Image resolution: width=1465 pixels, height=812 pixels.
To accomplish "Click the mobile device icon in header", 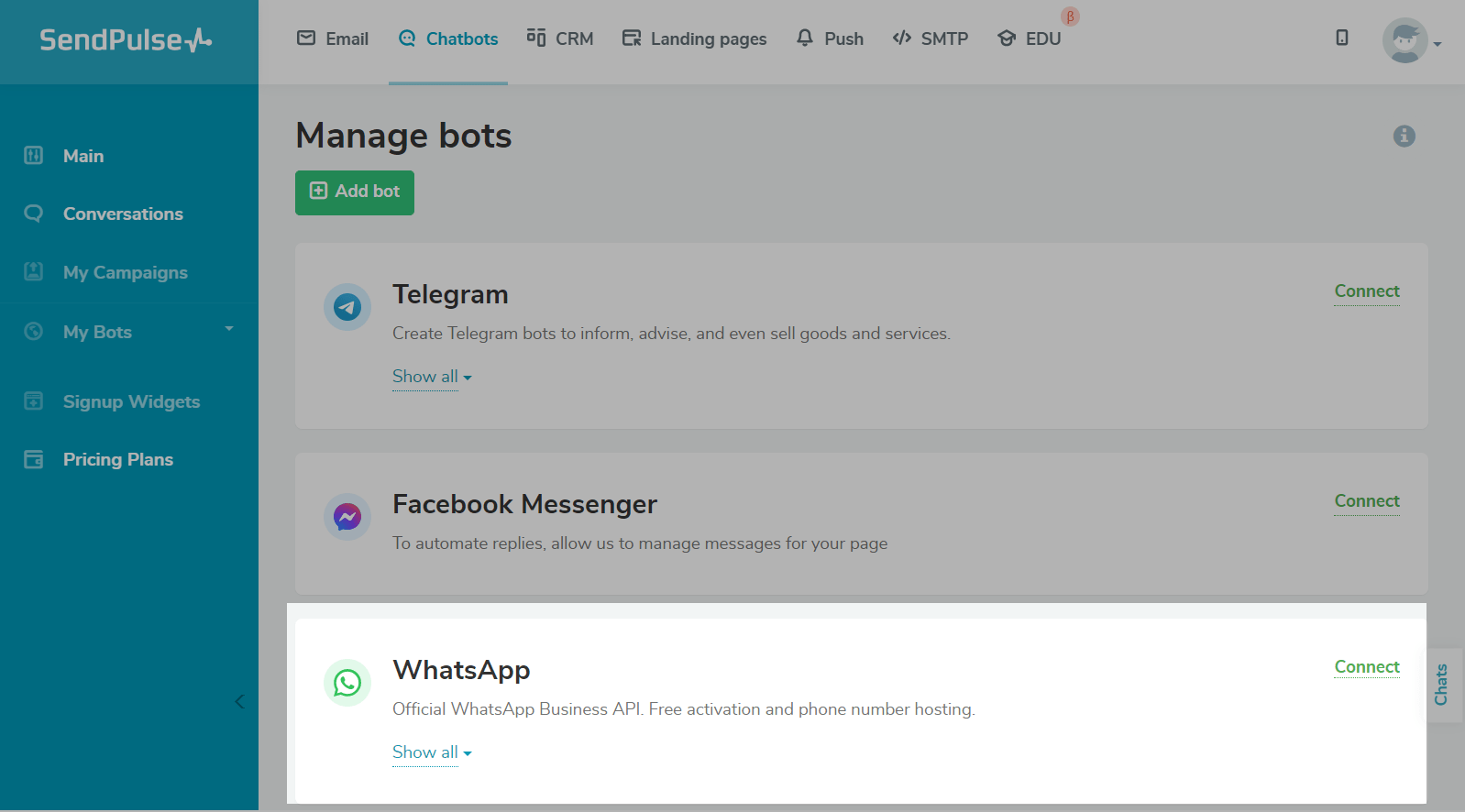I will click(x=1342, y=38).
